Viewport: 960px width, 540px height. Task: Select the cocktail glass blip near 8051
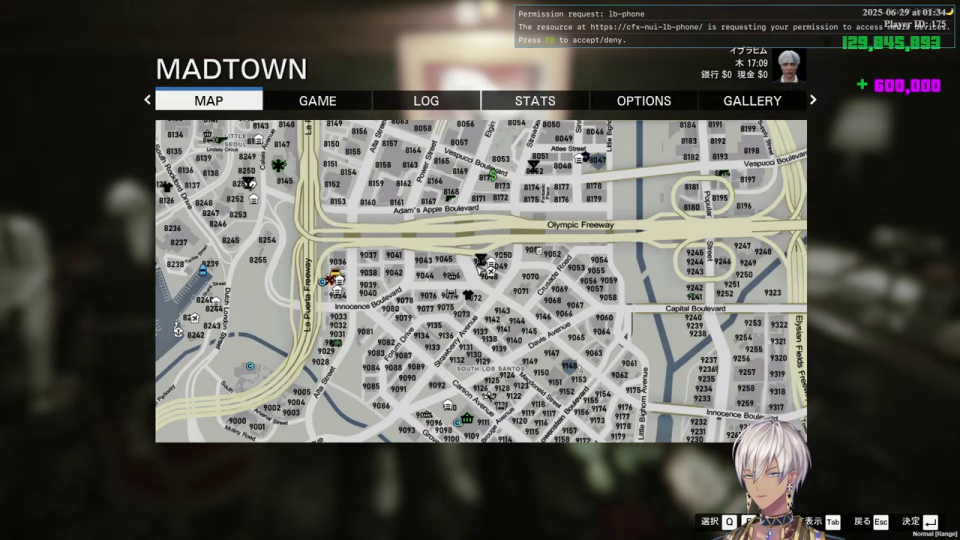[533, 164]
